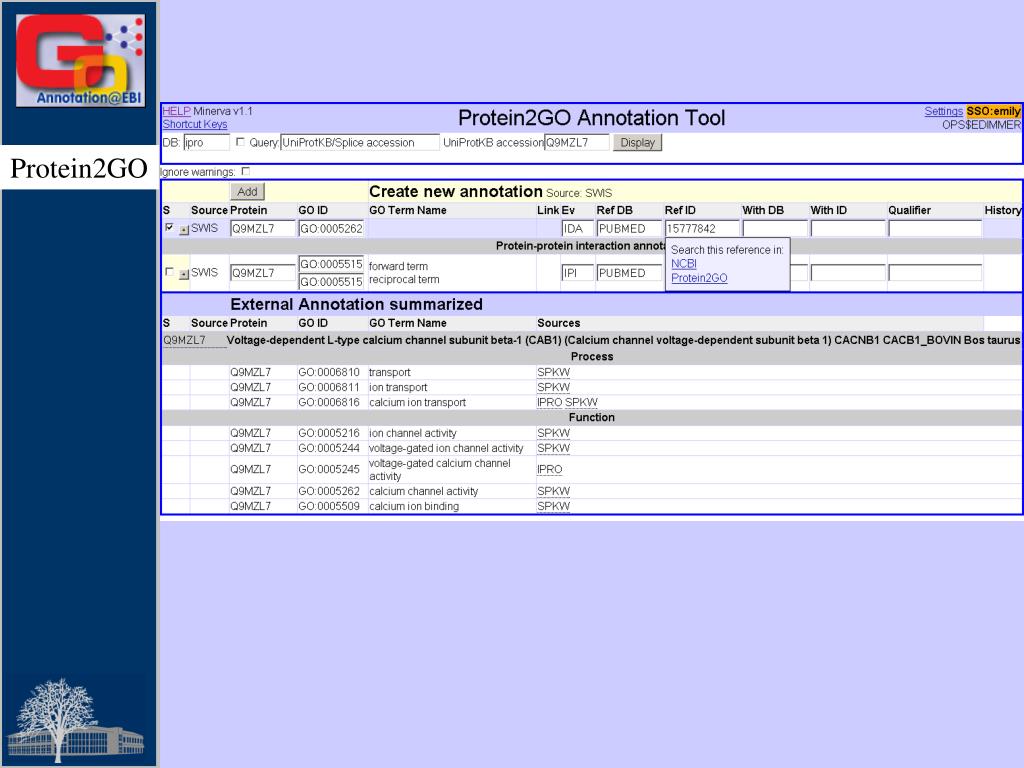Click the UniProtKB accession field
Screen dimensions: 1024x768
pyautogui.click(x=577, y=142)
